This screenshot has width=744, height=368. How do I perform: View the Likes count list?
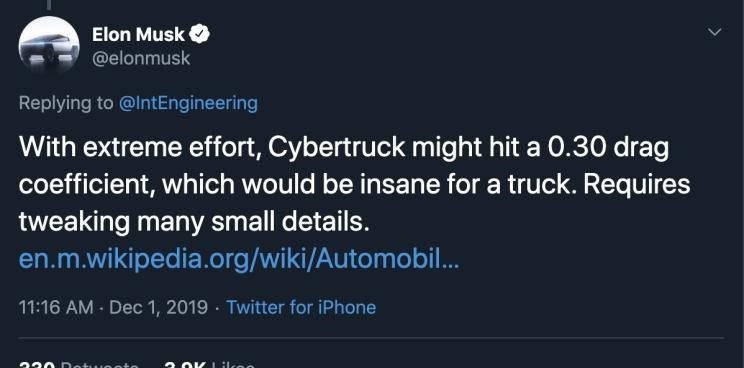209,365
